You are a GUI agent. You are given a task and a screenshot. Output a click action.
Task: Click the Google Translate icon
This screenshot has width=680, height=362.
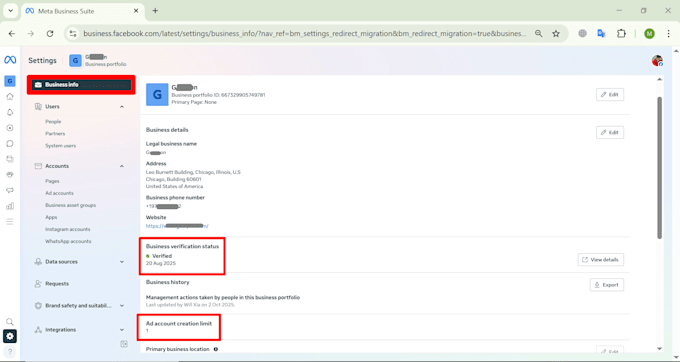point(601,33)
